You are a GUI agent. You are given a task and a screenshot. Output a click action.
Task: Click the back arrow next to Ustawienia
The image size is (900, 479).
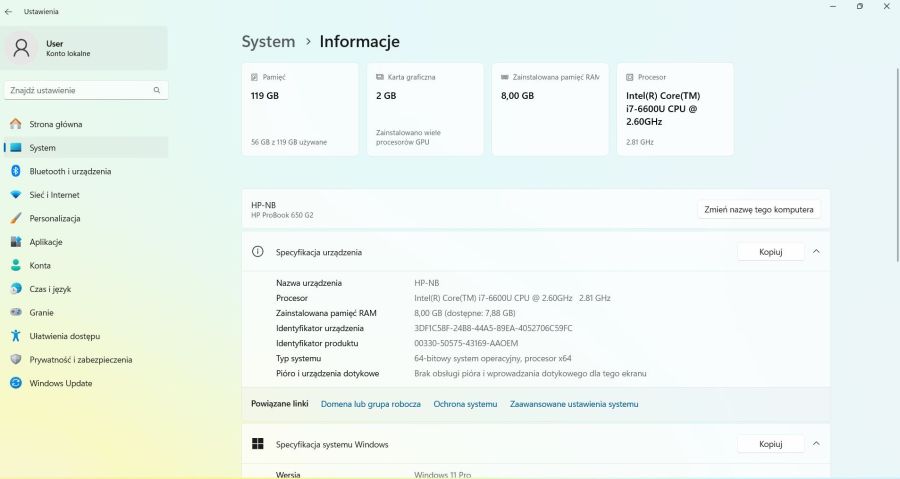point(8,11)
